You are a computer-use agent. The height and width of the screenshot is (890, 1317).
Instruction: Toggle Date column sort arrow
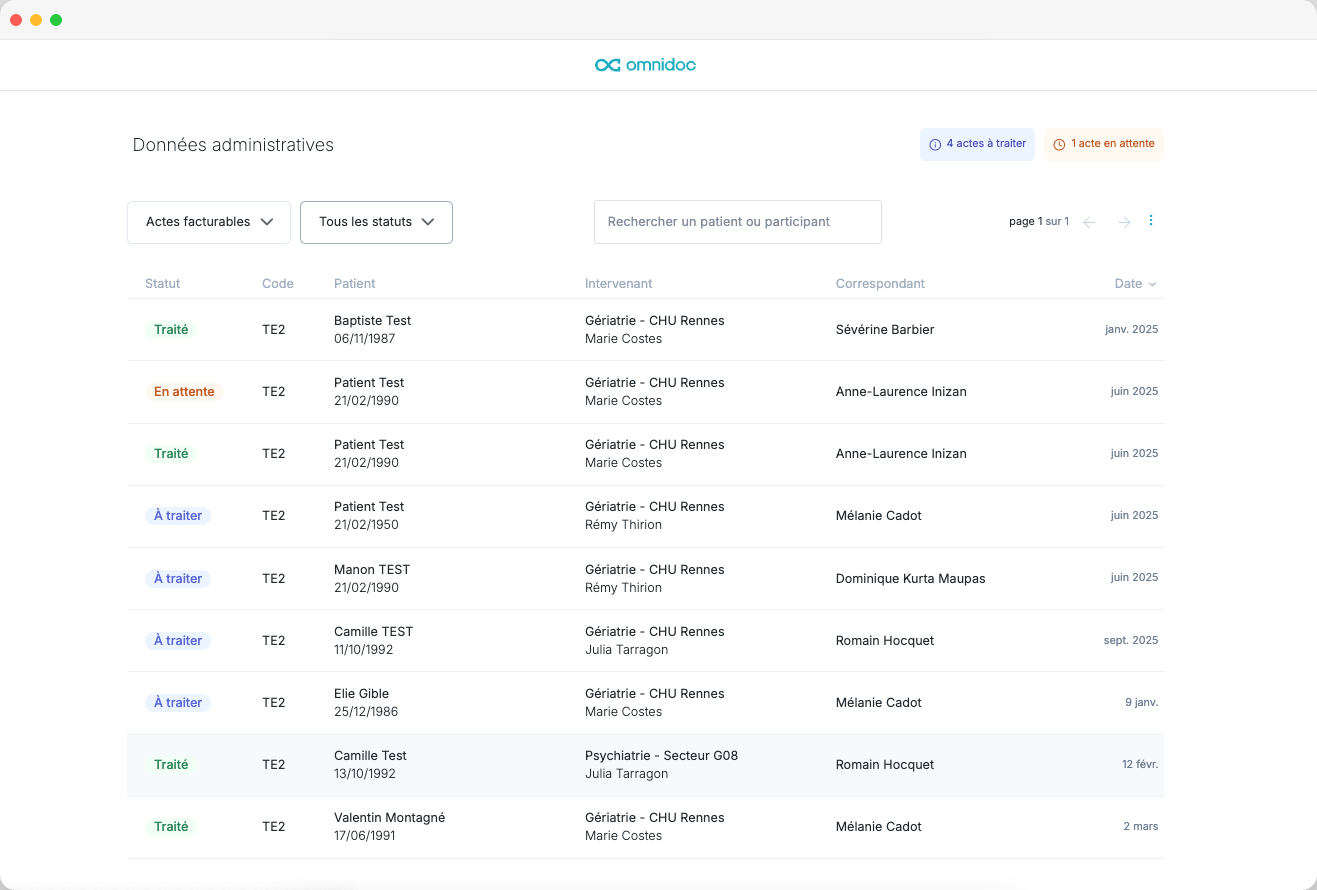click(1152, 284)
